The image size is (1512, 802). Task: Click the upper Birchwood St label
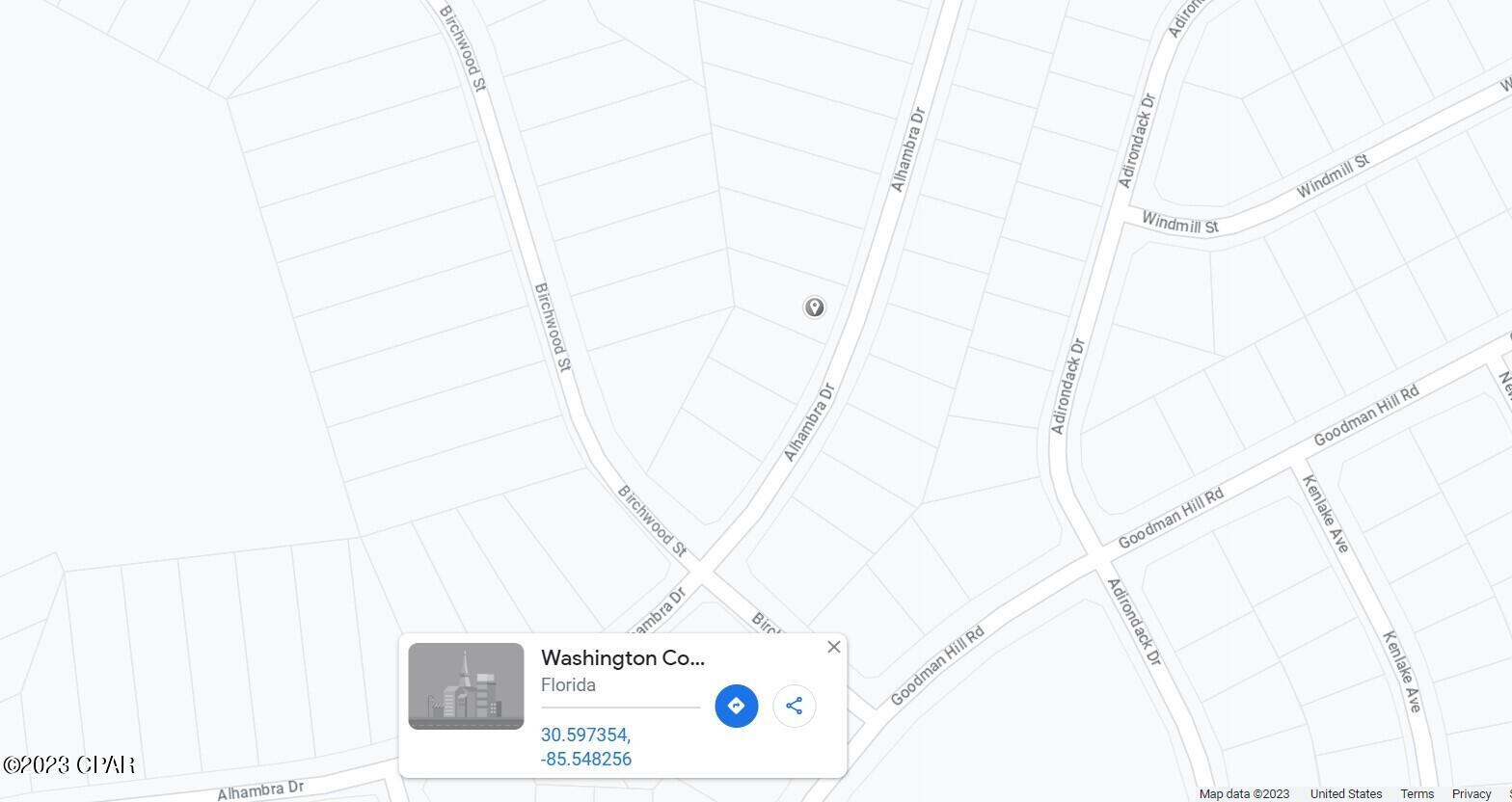click(x=463, y=49)
